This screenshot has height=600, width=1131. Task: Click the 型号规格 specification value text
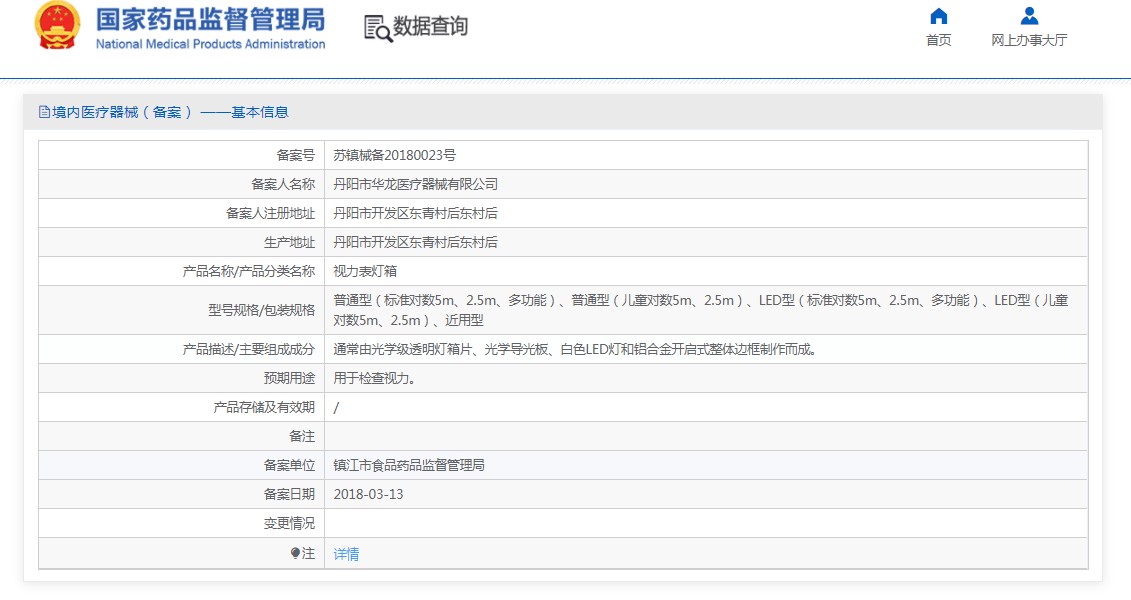(x=700, y=310)
